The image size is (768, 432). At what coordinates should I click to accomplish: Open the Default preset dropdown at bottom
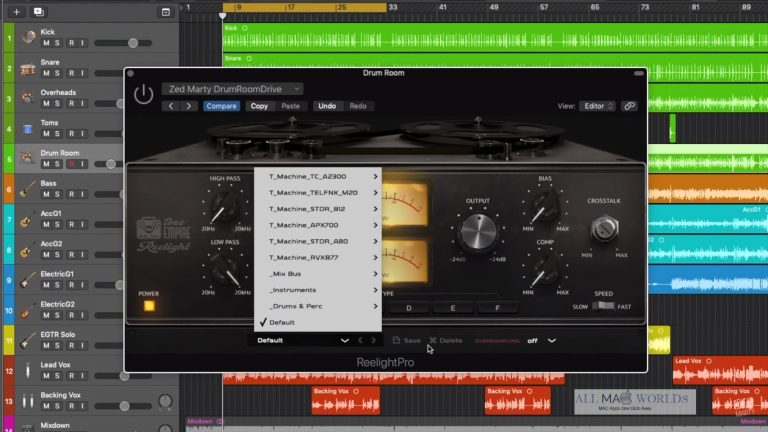point(302,340)
